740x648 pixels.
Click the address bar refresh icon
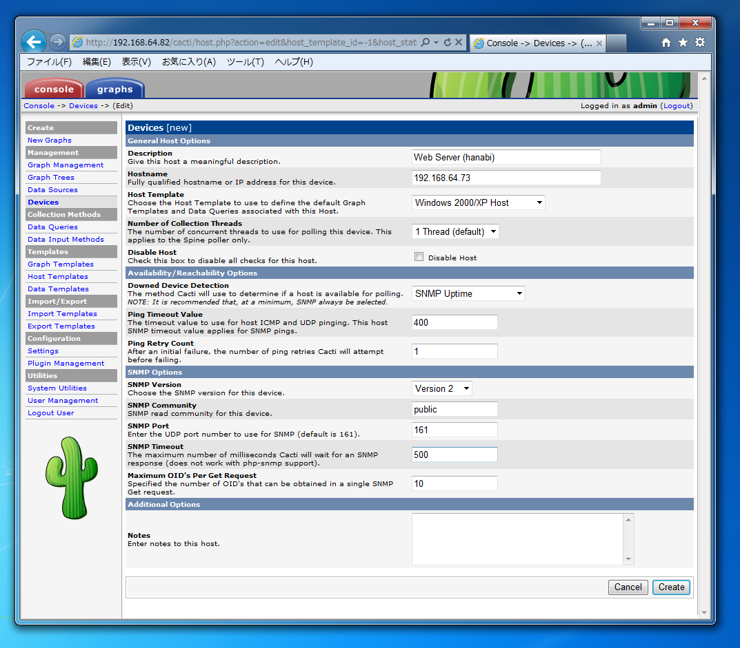[447, 42]
